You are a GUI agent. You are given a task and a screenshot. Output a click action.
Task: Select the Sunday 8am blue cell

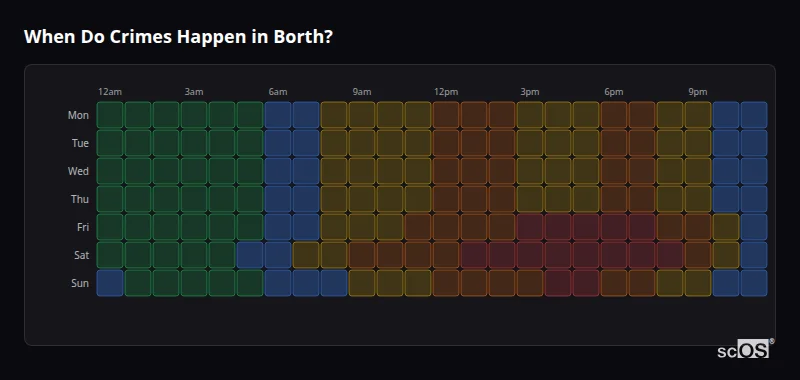(x=334, y=283)
